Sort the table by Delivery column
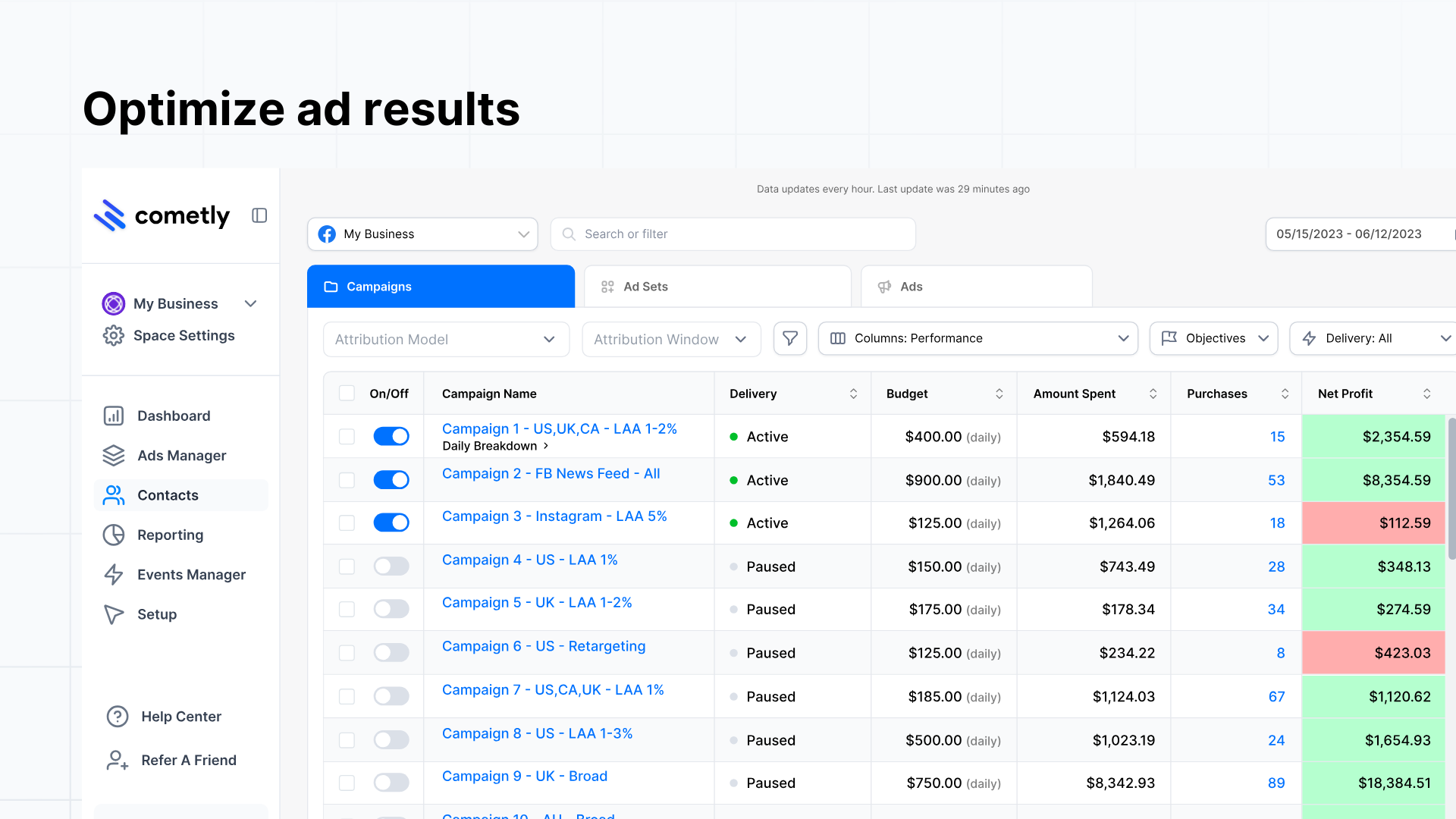This screenshot has height=819, width=1456. pos(853,394)
